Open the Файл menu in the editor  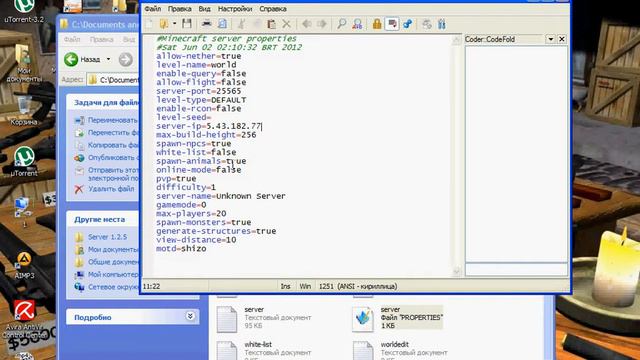[x=152, y=9]
